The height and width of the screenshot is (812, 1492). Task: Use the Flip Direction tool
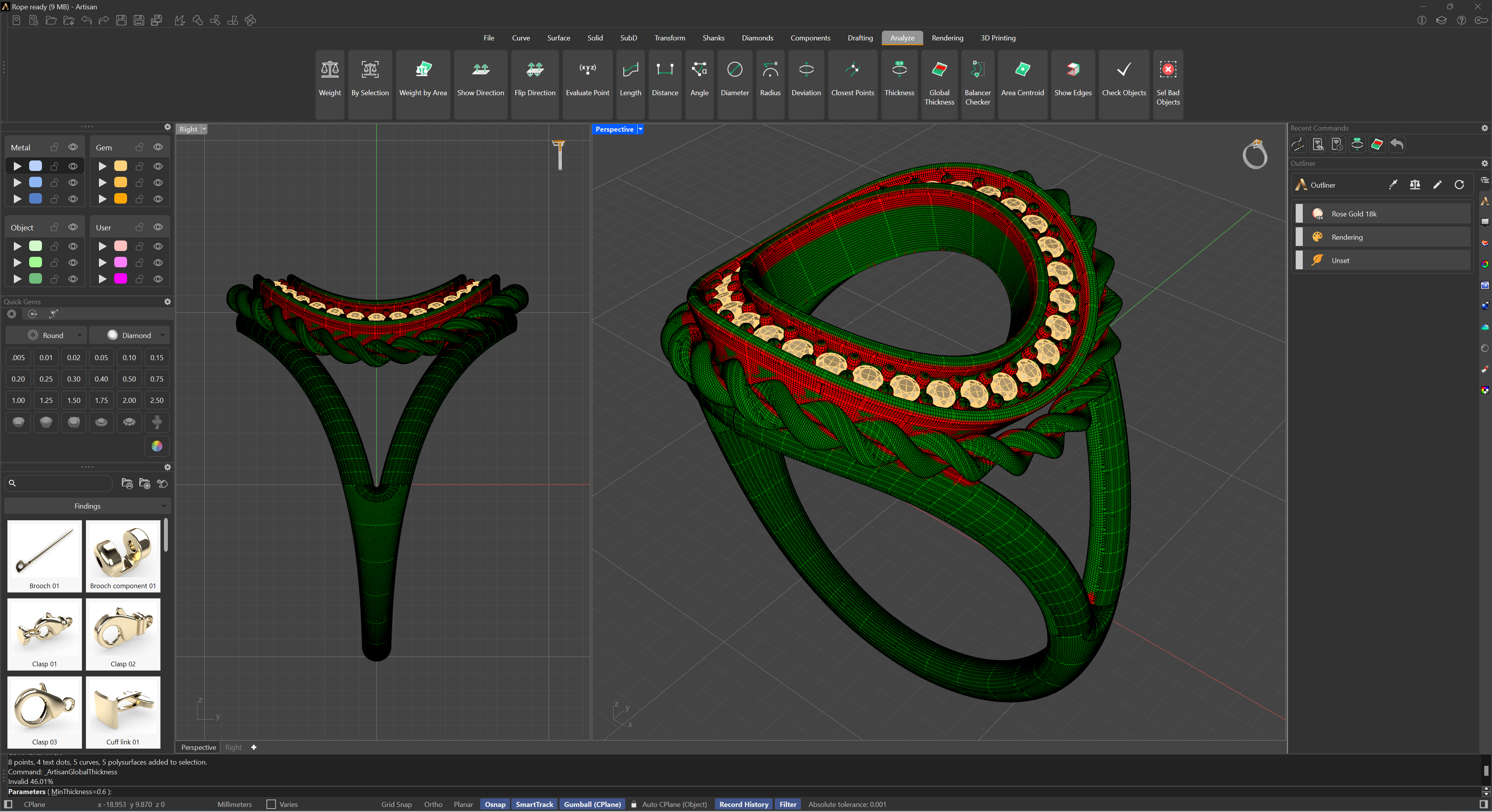(x=535, y=85)
